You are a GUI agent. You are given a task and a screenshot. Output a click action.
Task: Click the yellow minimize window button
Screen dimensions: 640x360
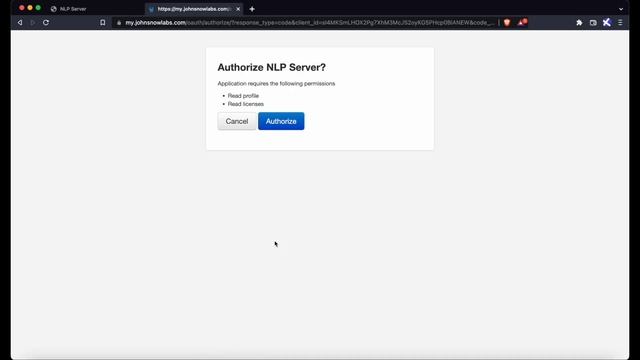pyautogui.click(x=30, y=8)
